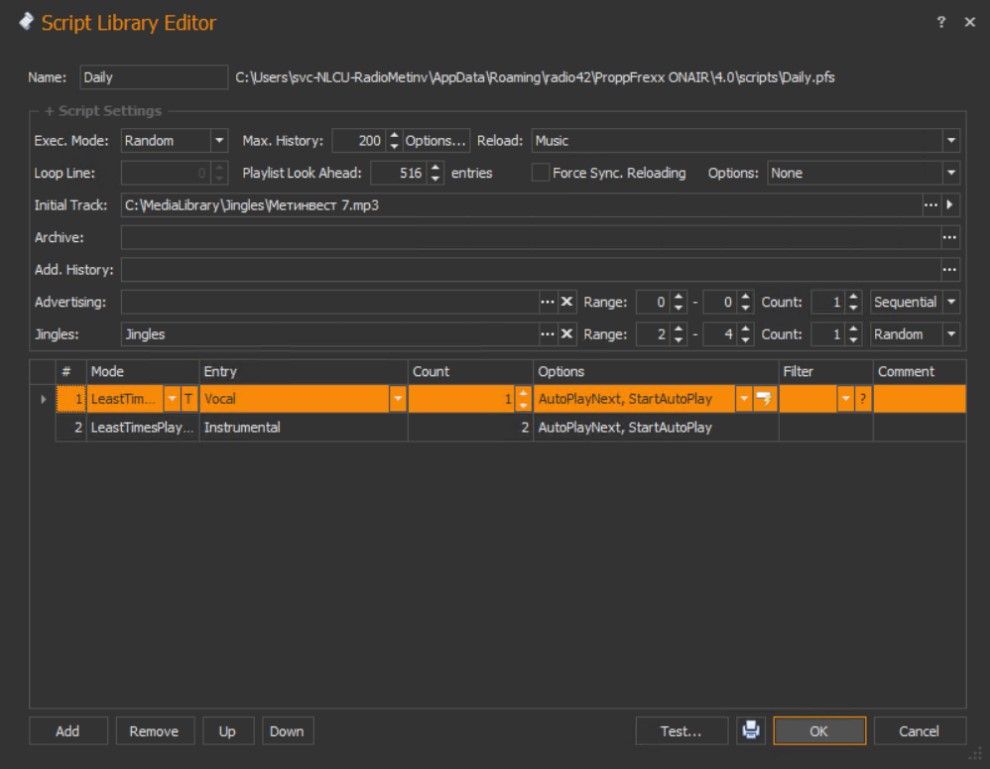Click the Test... button

click(x=680, y=731)
